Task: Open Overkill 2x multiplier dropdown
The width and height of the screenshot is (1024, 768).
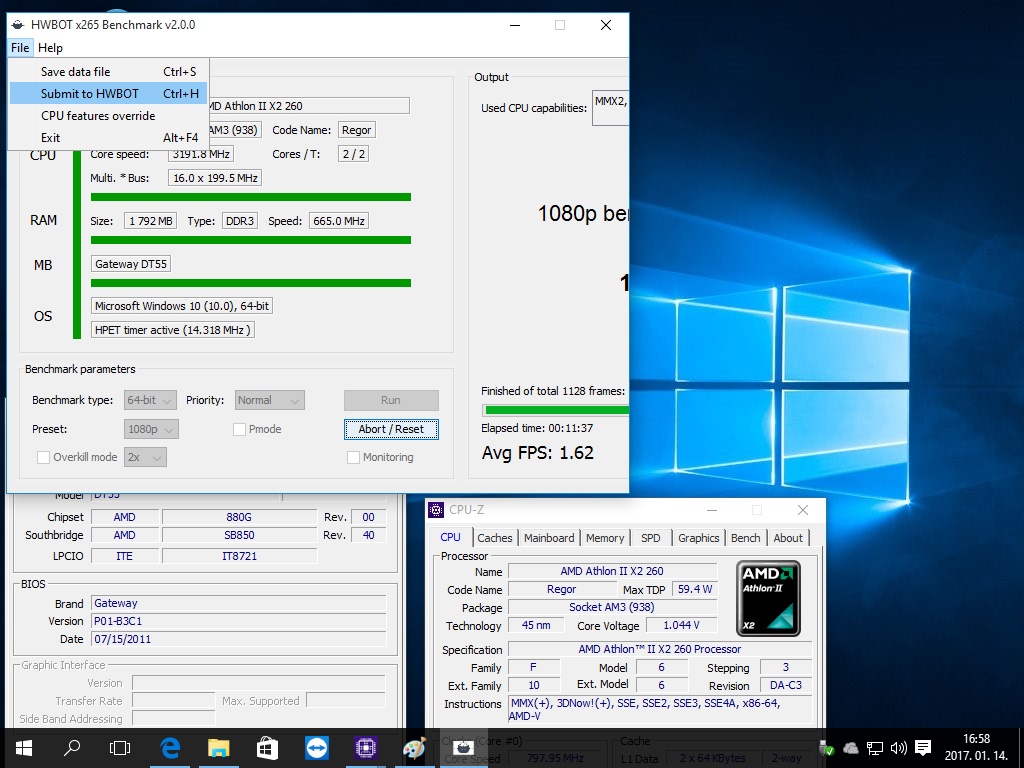Action: tap(145, 457)
